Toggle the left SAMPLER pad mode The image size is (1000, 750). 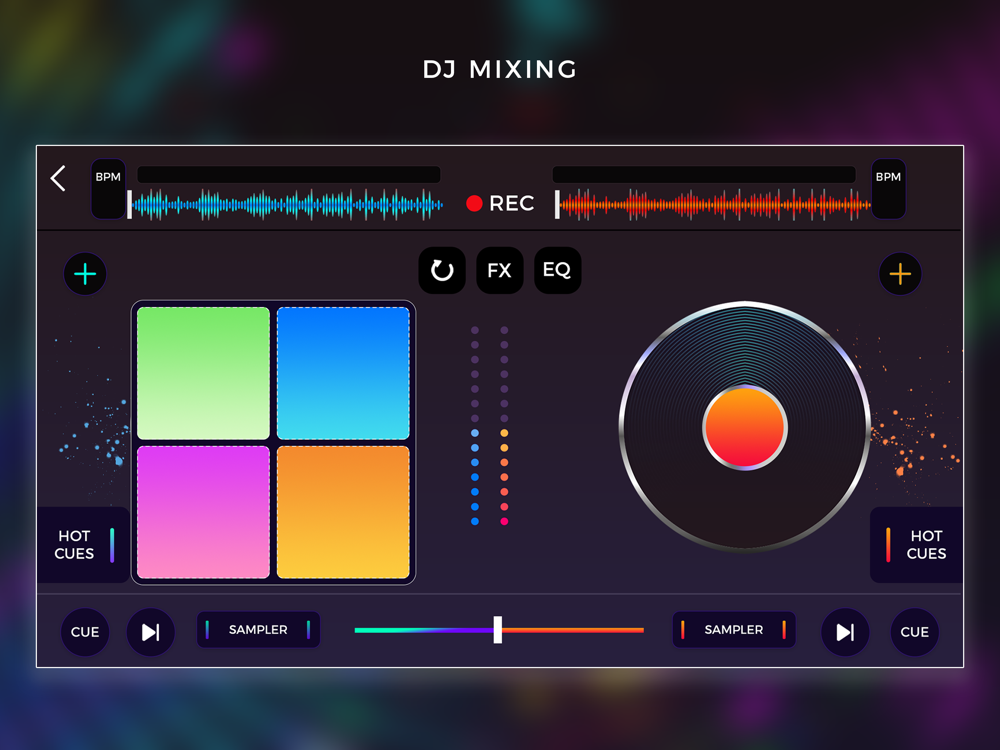(x=258, y=629)
